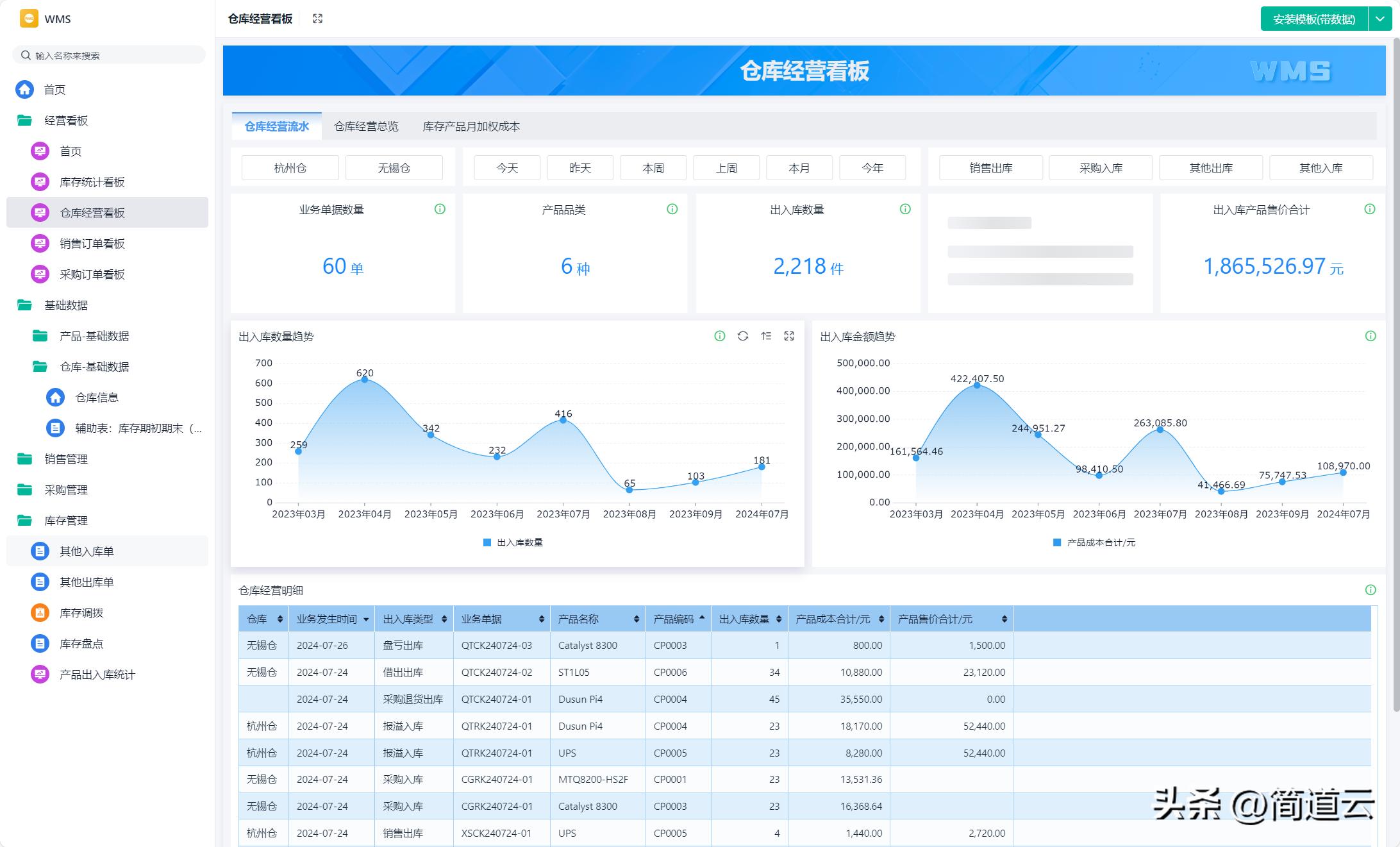Click info icon on 业务单据数量 card
Screen dimensions: 1400x847
tap(440, 209)
